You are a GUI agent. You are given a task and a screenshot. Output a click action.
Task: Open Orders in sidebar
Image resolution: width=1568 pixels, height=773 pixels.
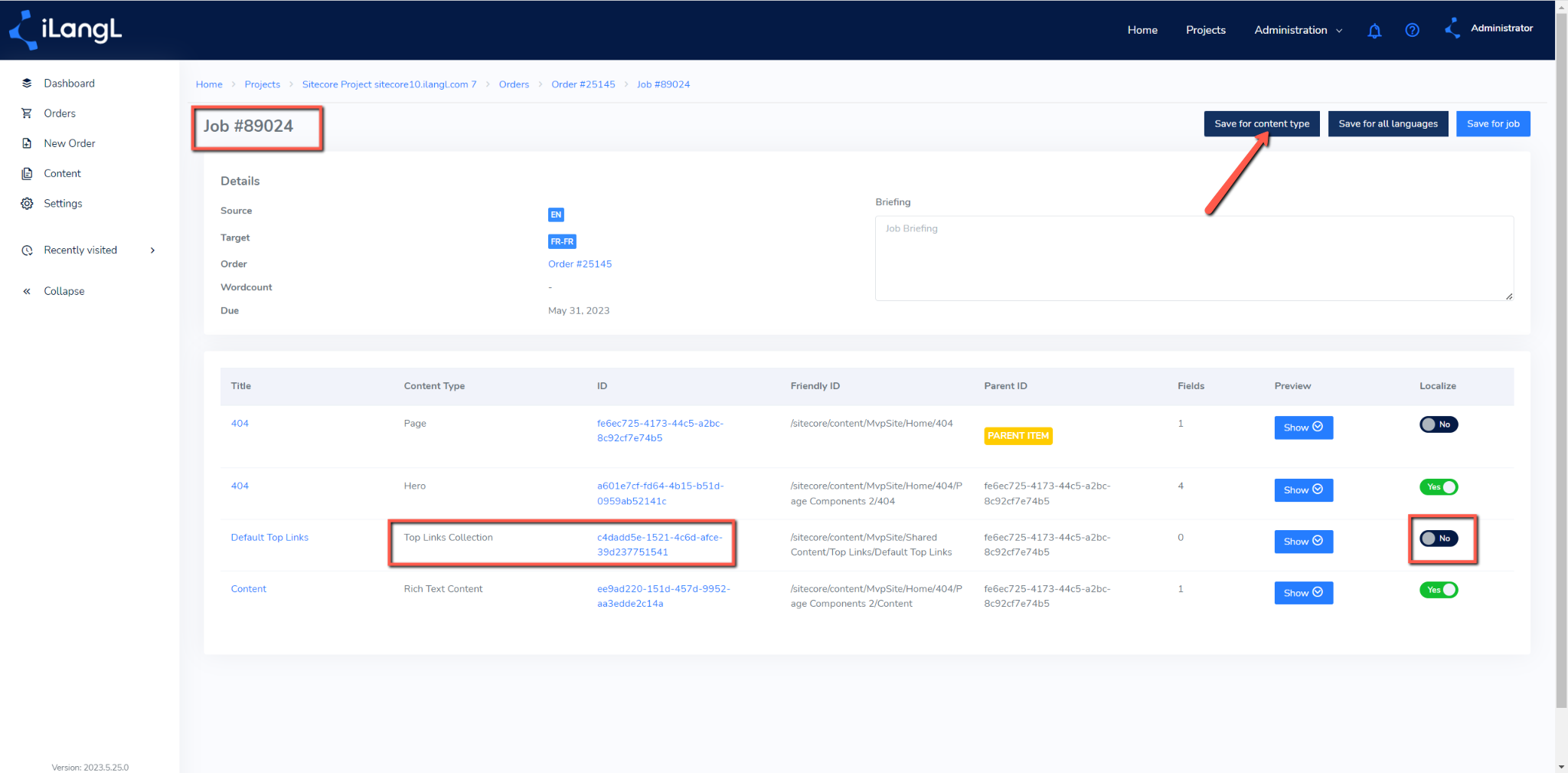[x=60, y=113]
